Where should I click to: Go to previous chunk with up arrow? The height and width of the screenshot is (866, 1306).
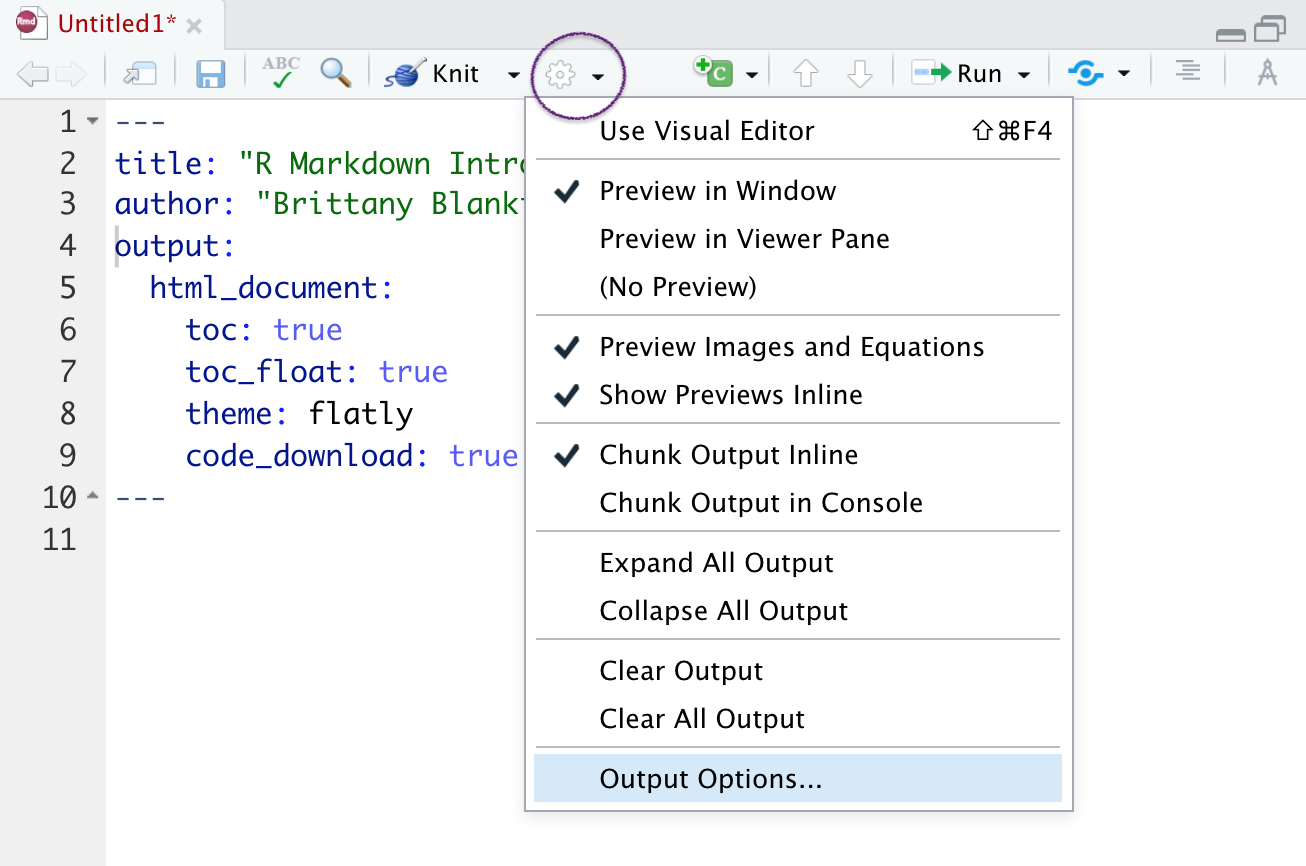coord(805,74)
